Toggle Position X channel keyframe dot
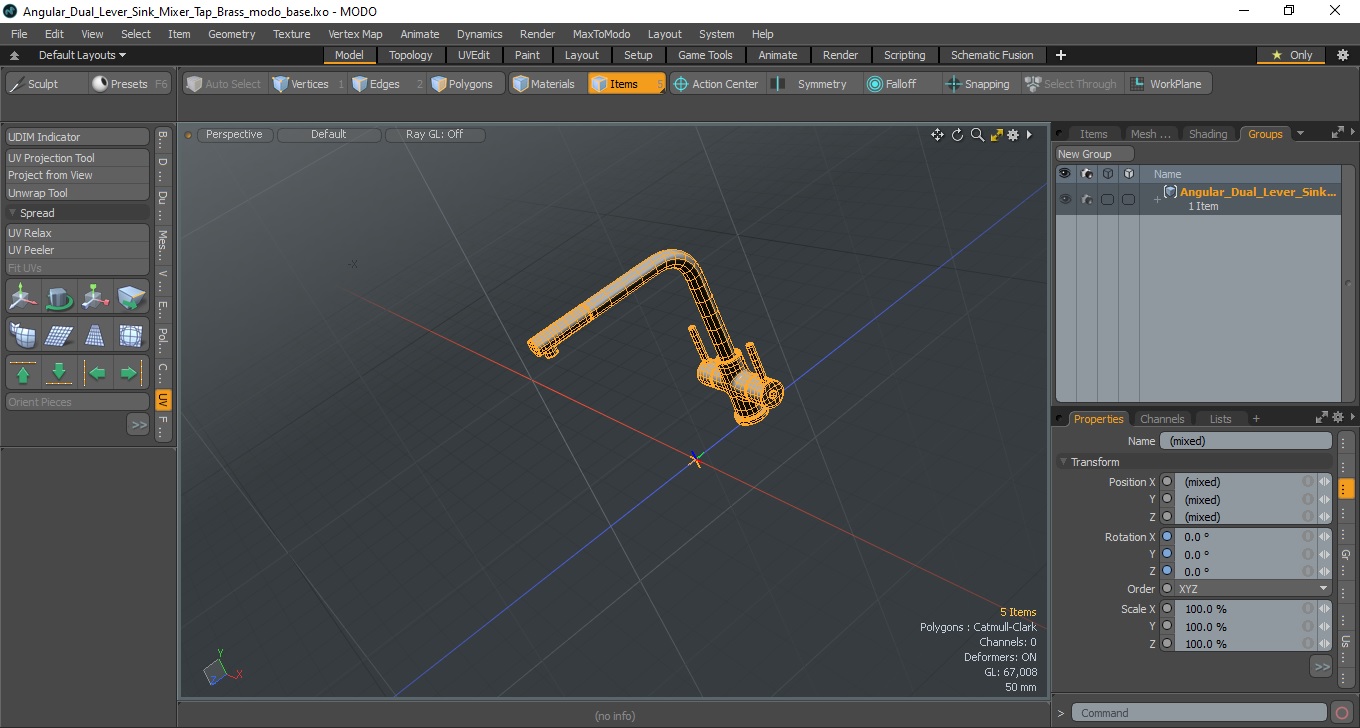This screenshot has height=728, width=1360. pyautogui.click(x=1167, y=482)
